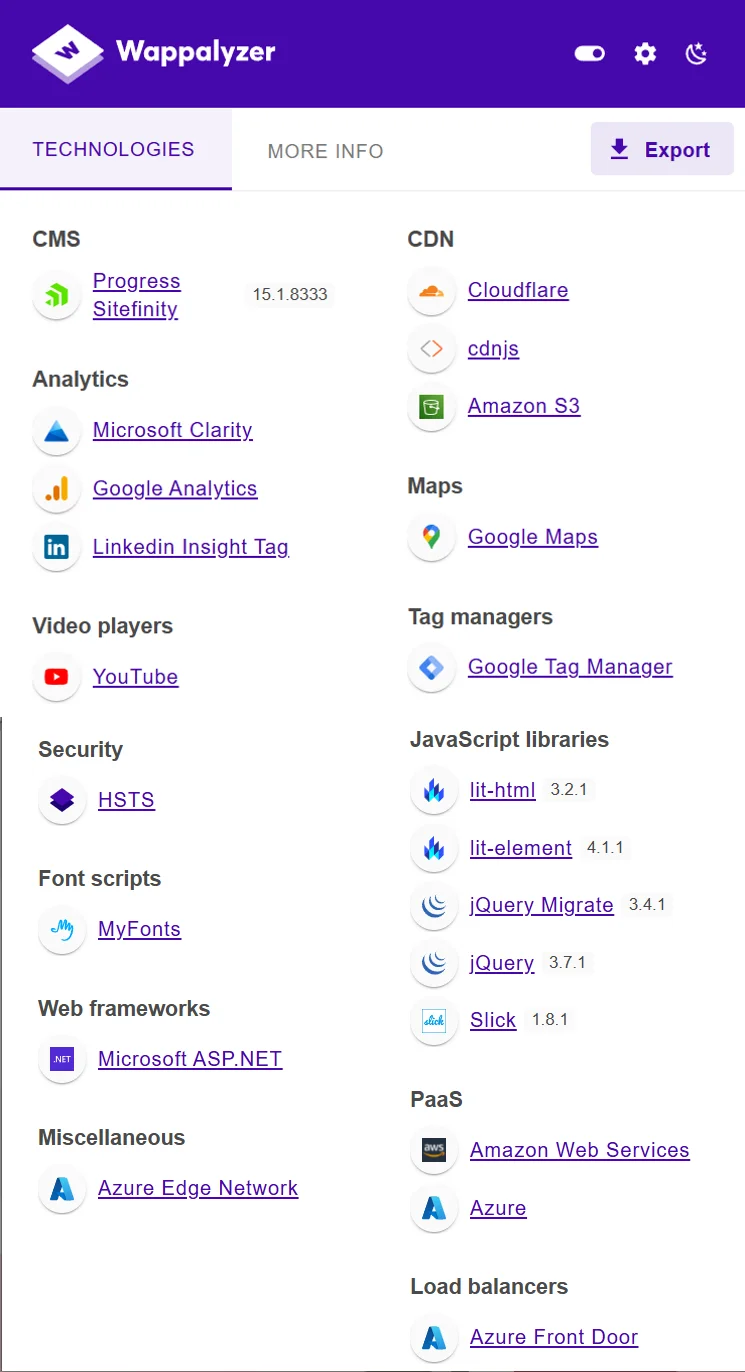The height and width of the screenshot is (1372, 745).
Task: Switch to dark mode with the moon icon
Action: (x=697, y=53)
